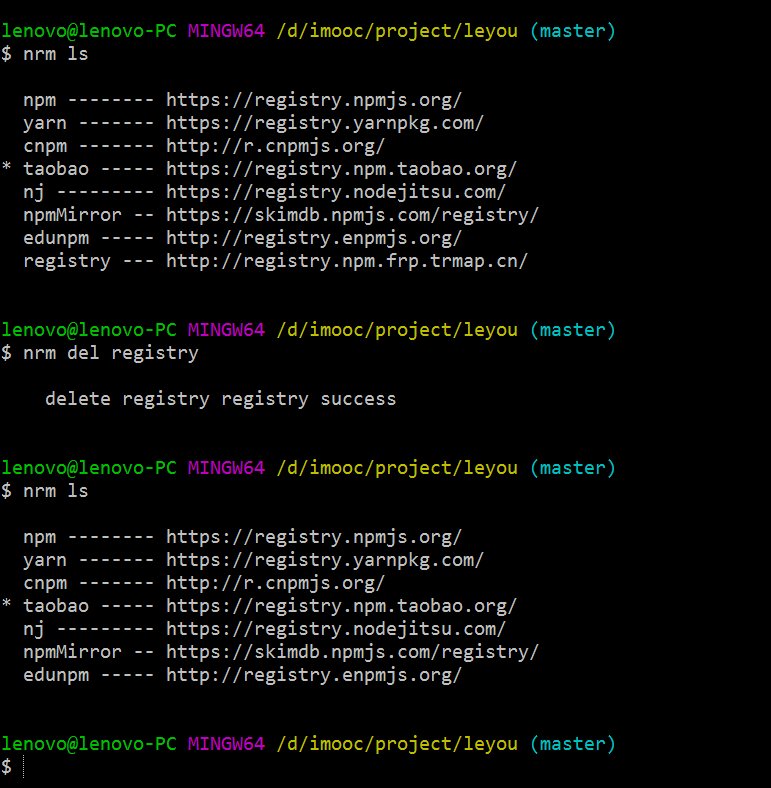771x788 pixels.
Task: Open the nodejitsu.com URL in the first listing
Action: click(335, 192)
